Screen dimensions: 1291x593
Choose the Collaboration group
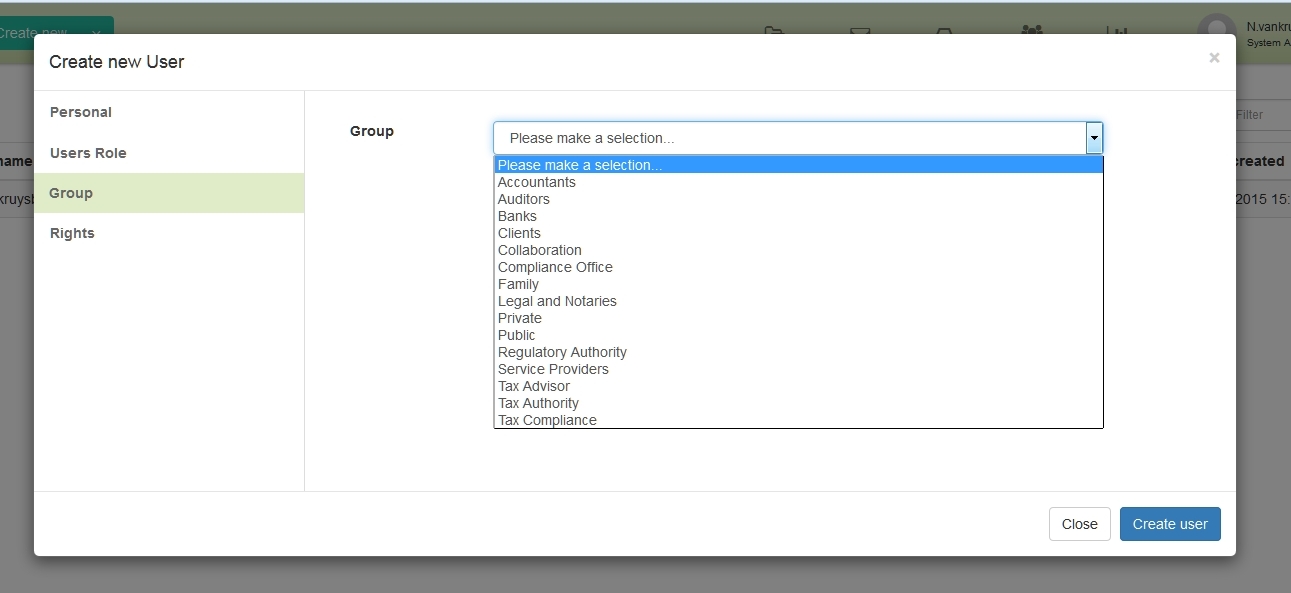pyautogui.click(x=540, y=250)
